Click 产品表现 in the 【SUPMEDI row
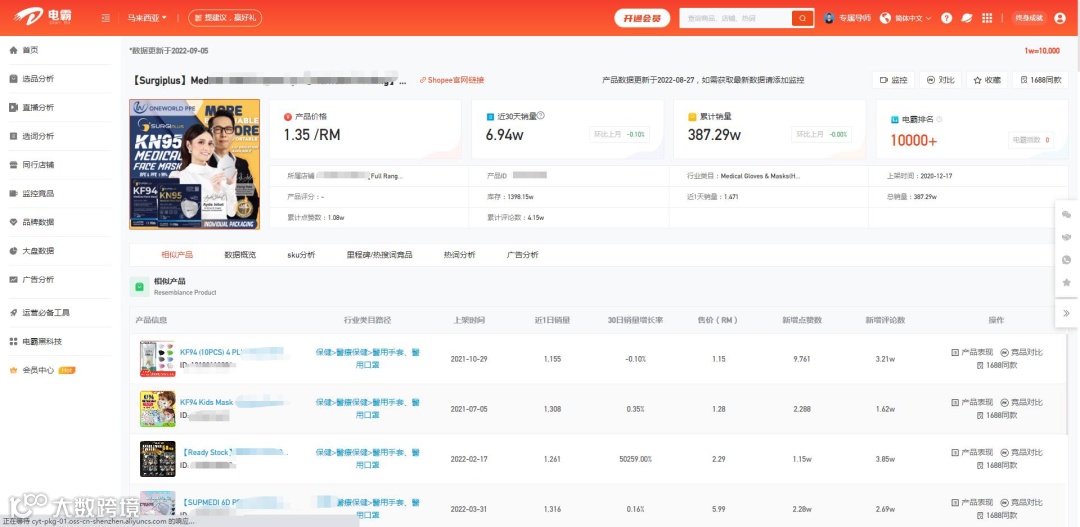 coord(972,502)
